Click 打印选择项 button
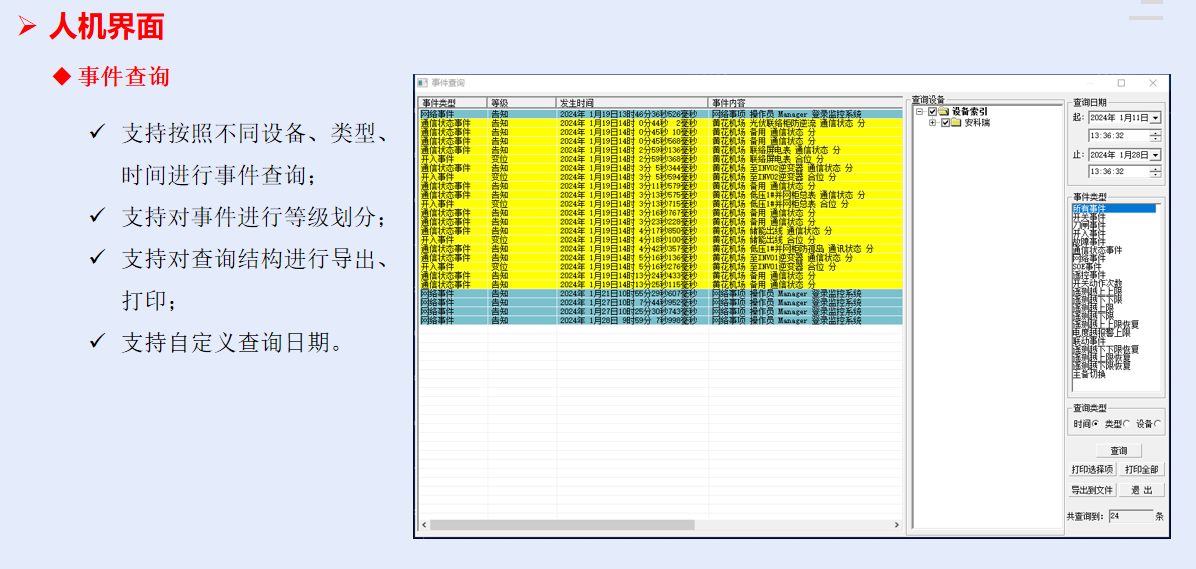This screenshot has height=569, width=1196. pyautogui.click(x=1093, y=469)
